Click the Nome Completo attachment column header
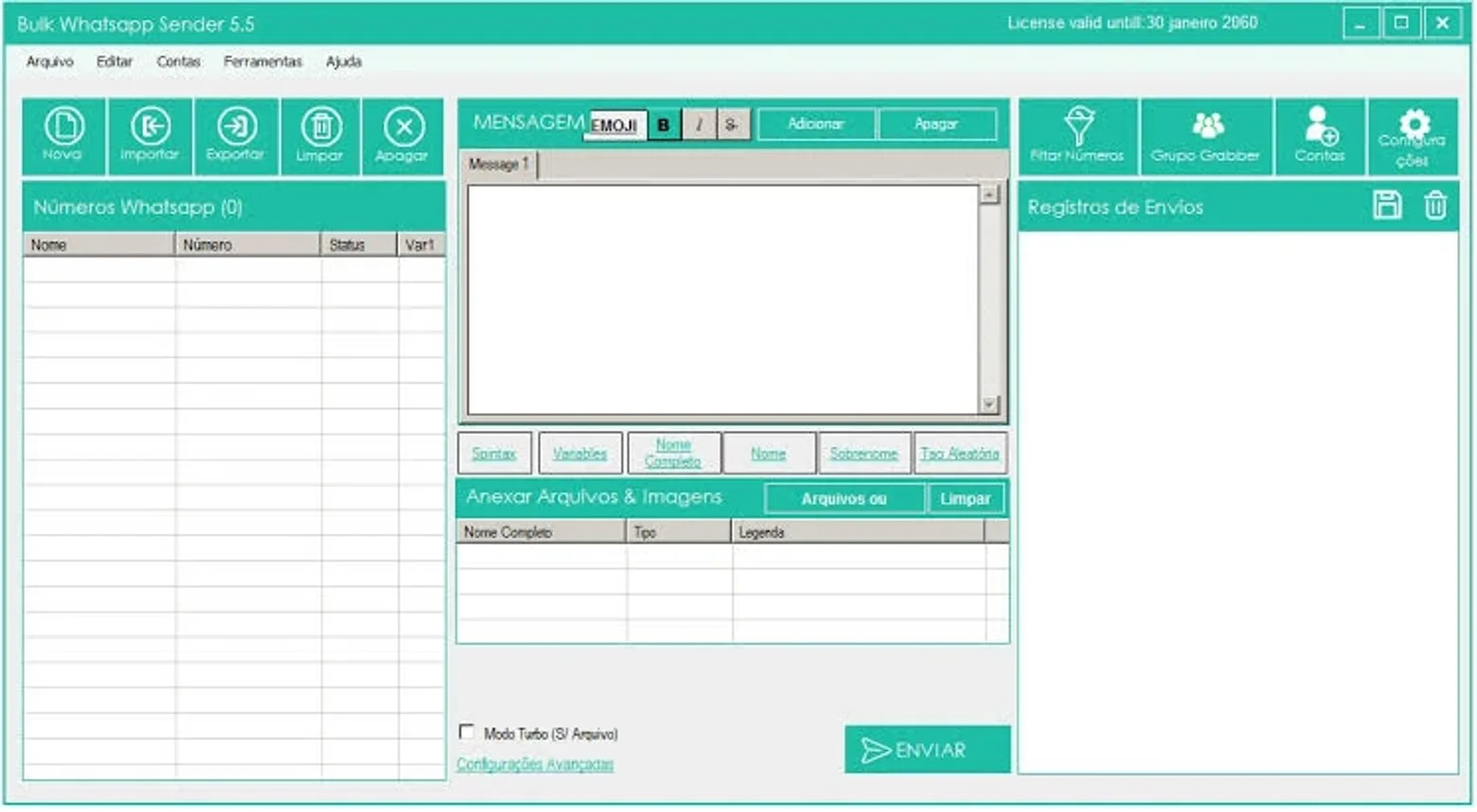The image size is (1477, 812). tap(541, 532)
